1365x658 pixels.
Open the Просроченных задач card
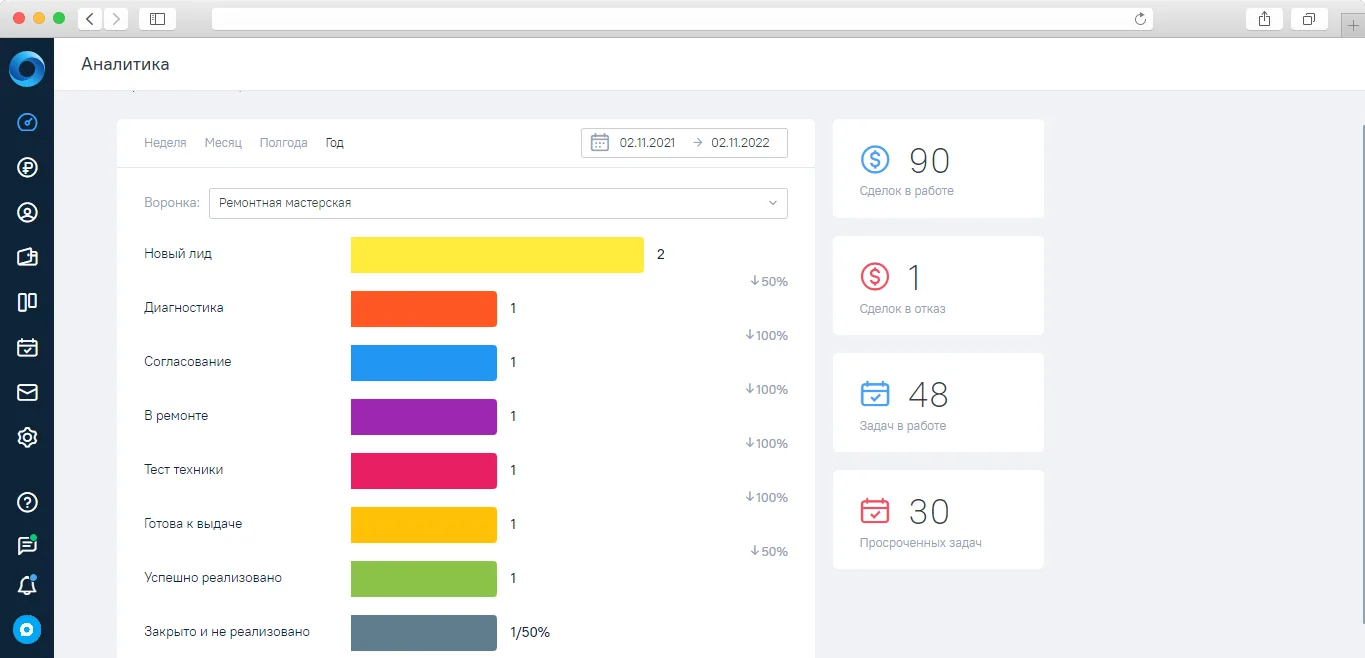coord(938,520)
